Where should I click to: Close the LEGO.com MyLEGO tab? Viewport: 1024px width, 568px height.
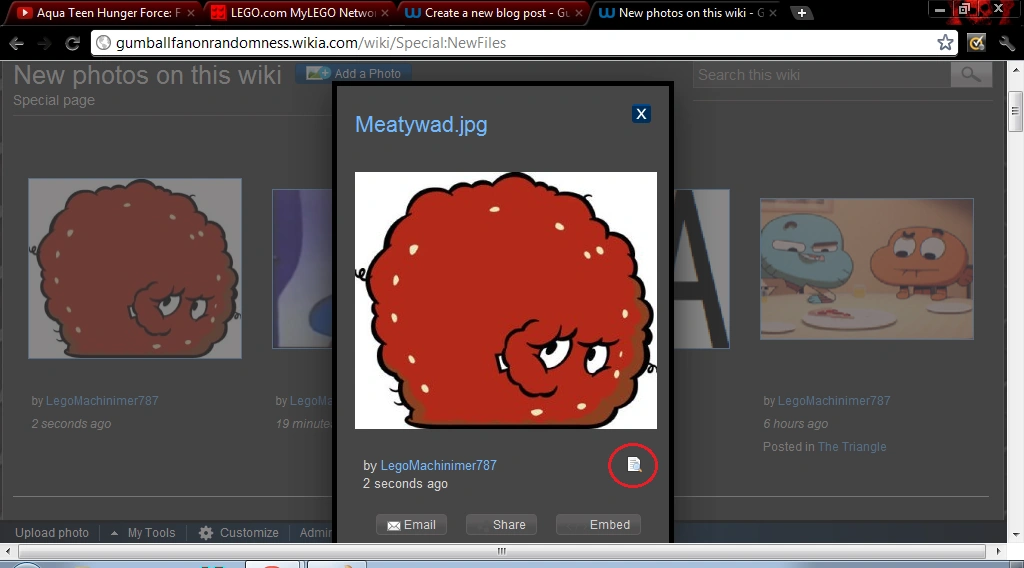[x=385, y=12]
